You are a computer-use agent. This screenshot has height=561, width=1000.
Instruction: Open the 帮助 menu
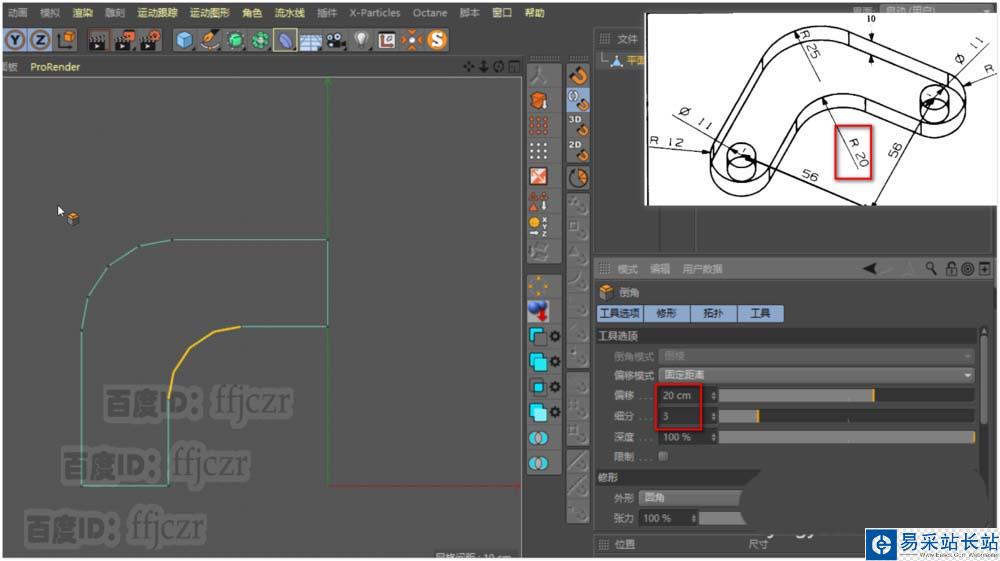534,13
